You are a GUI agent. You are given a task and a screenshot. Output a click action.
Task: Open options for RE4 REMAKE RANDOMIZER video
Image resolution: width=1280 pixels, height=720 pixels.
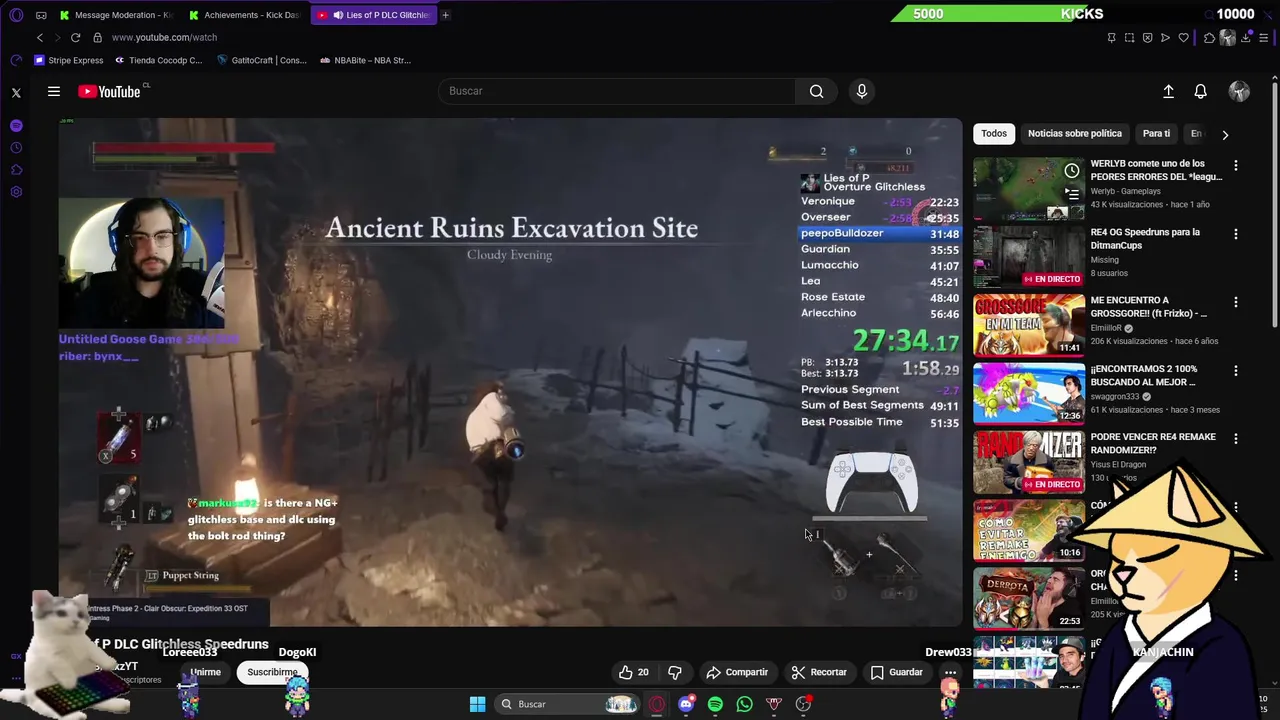tap(1236, 439)
